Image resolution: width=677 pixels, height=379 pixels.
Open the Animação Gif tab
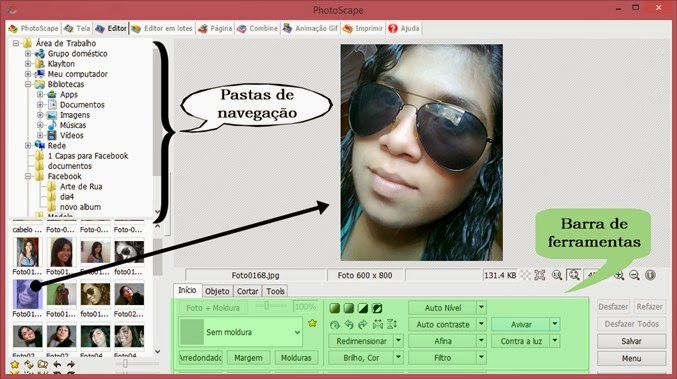[310, 28]
